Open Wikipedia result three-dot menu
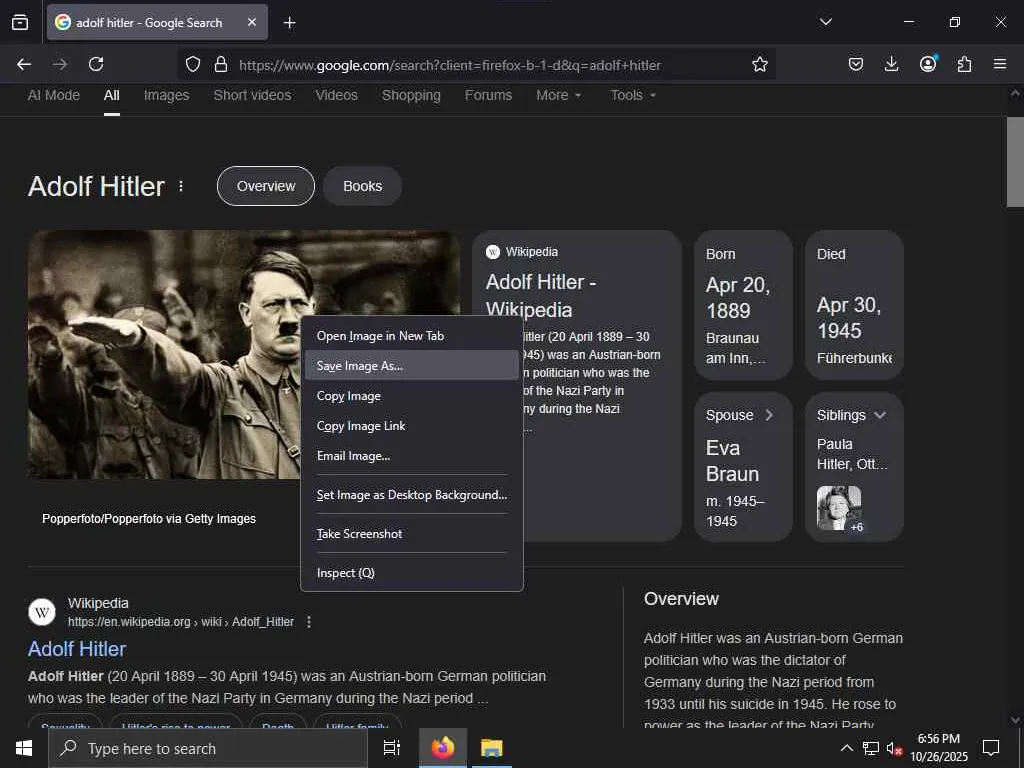The height and width of the screenshot is (768, 1024). [309, 622]
